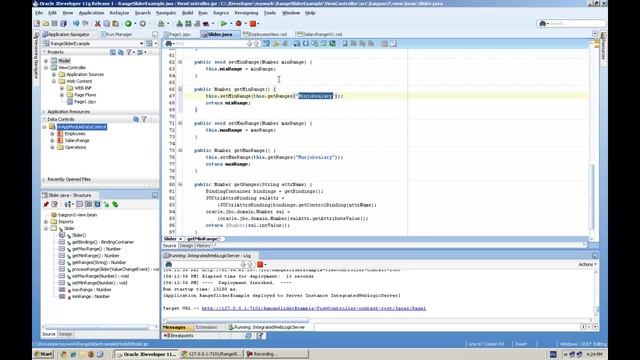The height and width of the screenshot is (360, 640).
Task: Click the log panel horizontal scrollbar
Action: tap(238, 320)
